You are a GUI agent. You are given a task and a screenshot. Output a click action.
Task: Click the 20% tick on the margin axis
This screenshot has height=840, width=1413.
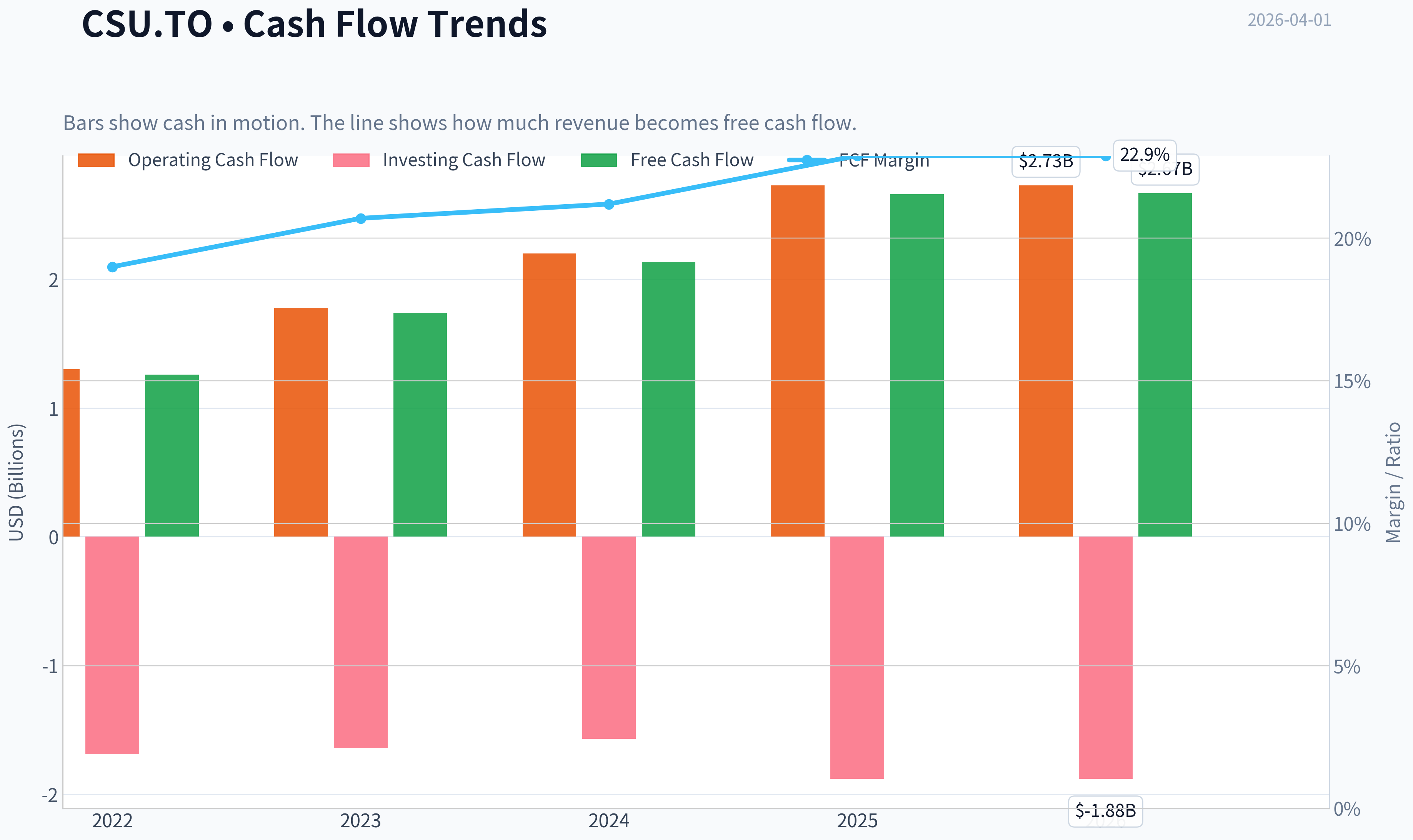(1353, 239)
